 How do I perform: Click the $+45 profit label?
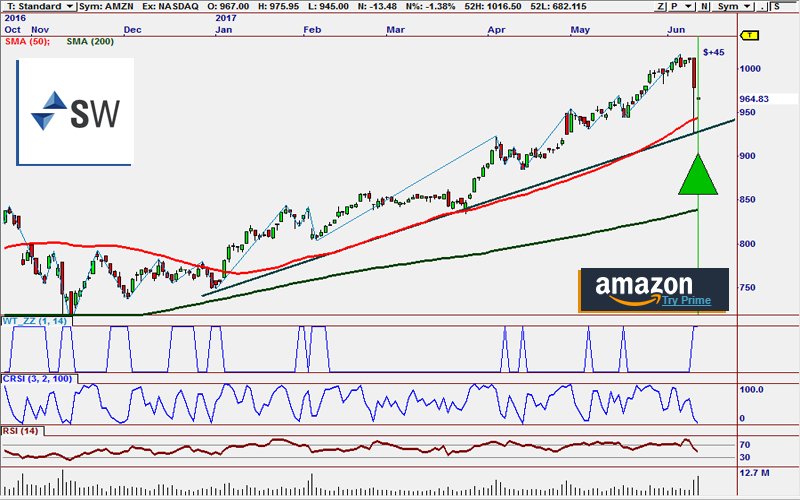(x=713, y=52)
